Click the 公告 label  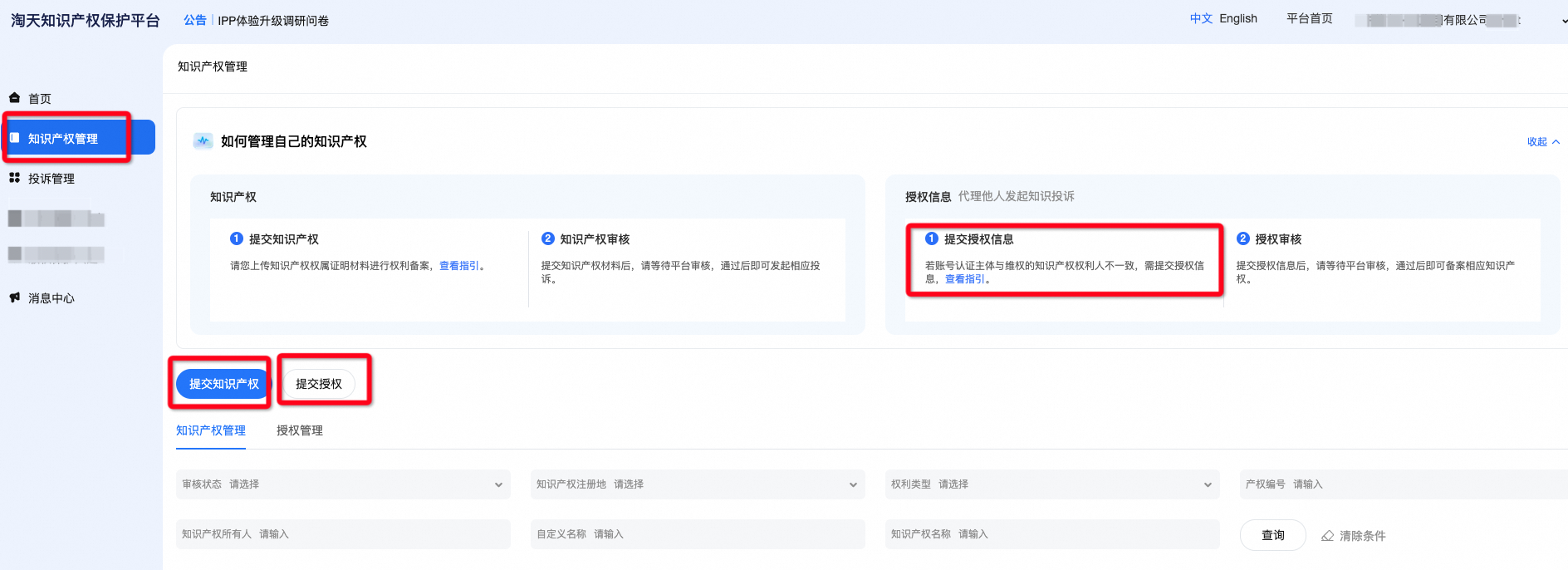(195, 20)
